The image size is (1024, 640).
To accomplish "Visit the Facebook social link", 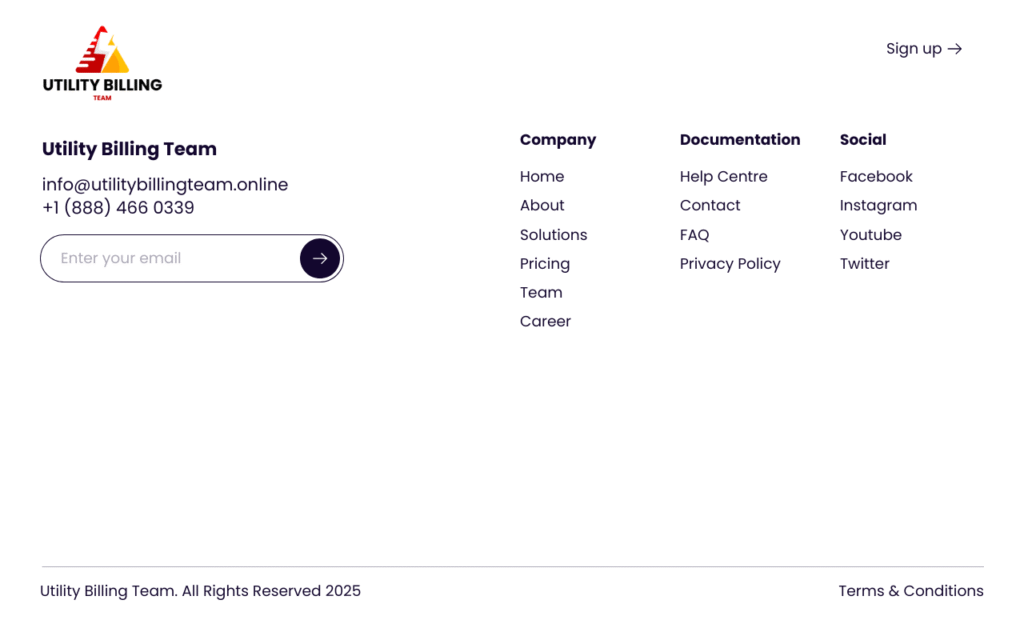I will (876, 177).
